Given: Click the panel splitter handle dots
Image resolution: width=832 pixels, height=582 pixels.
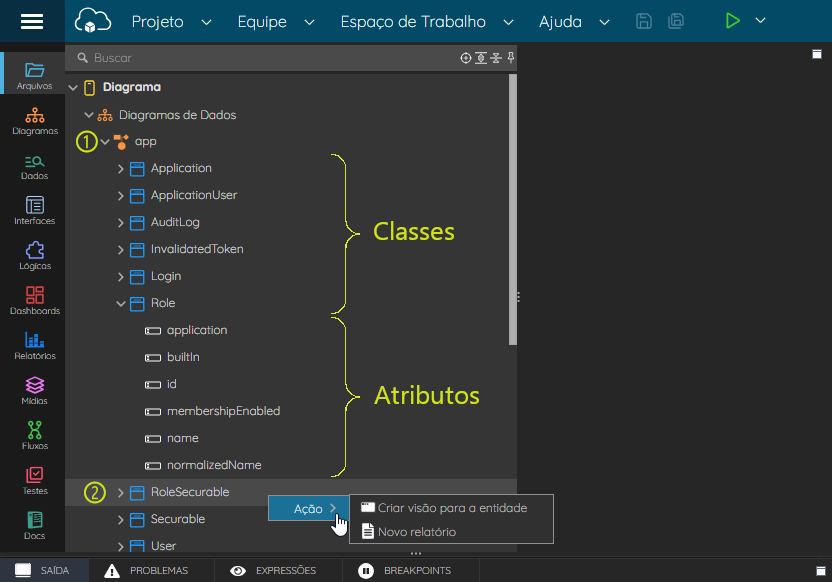Looking at the screenshot, I should 518,297.
